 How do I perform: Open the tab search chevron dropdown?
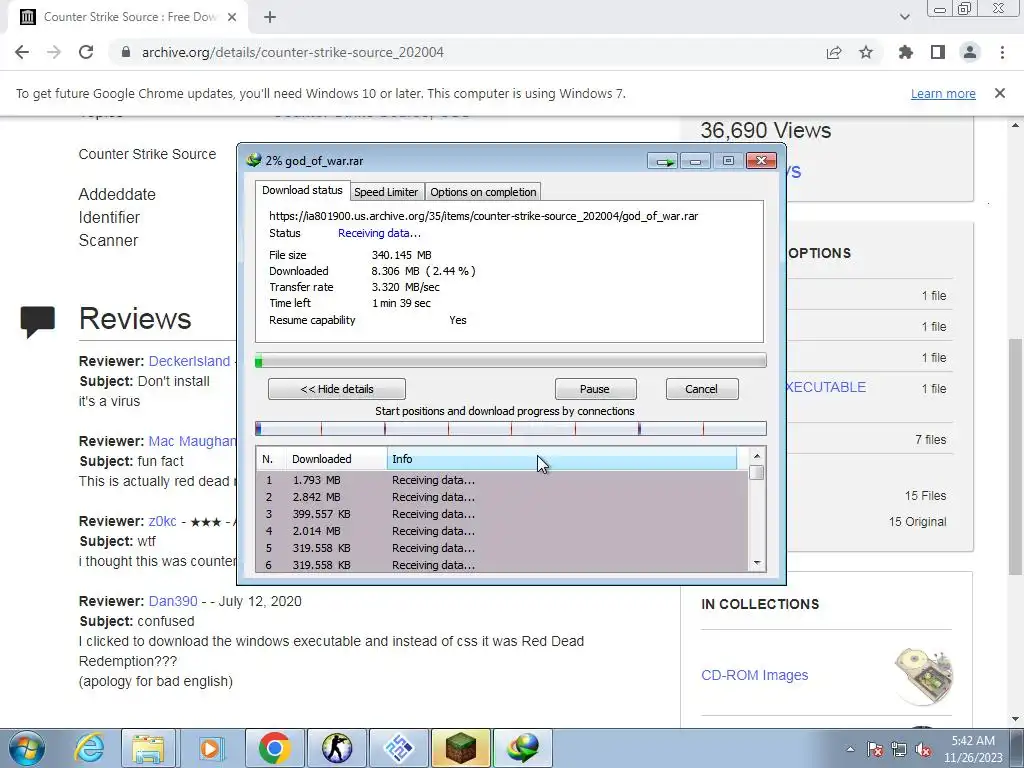pos(904,17)
